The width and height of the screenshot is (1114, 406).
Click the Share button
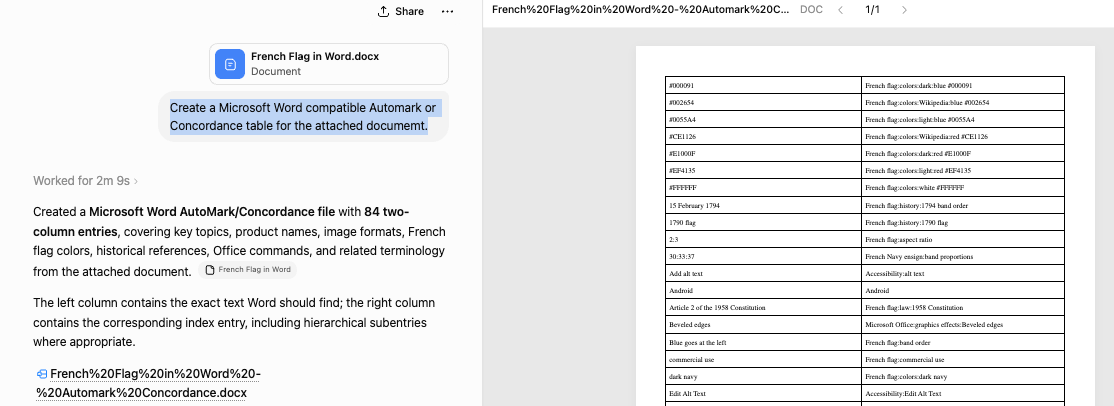coord(401,11)
